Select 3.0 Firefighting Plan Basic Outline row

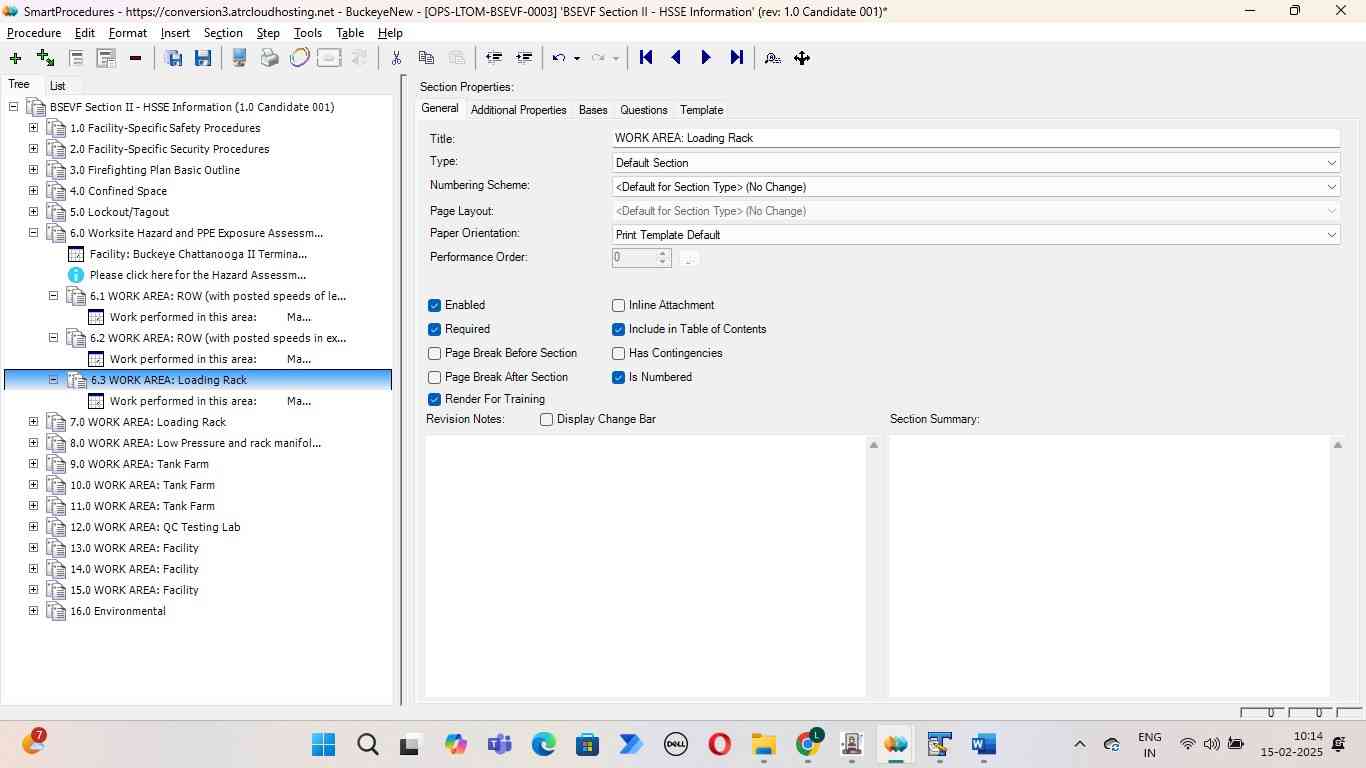click(155, 170)
